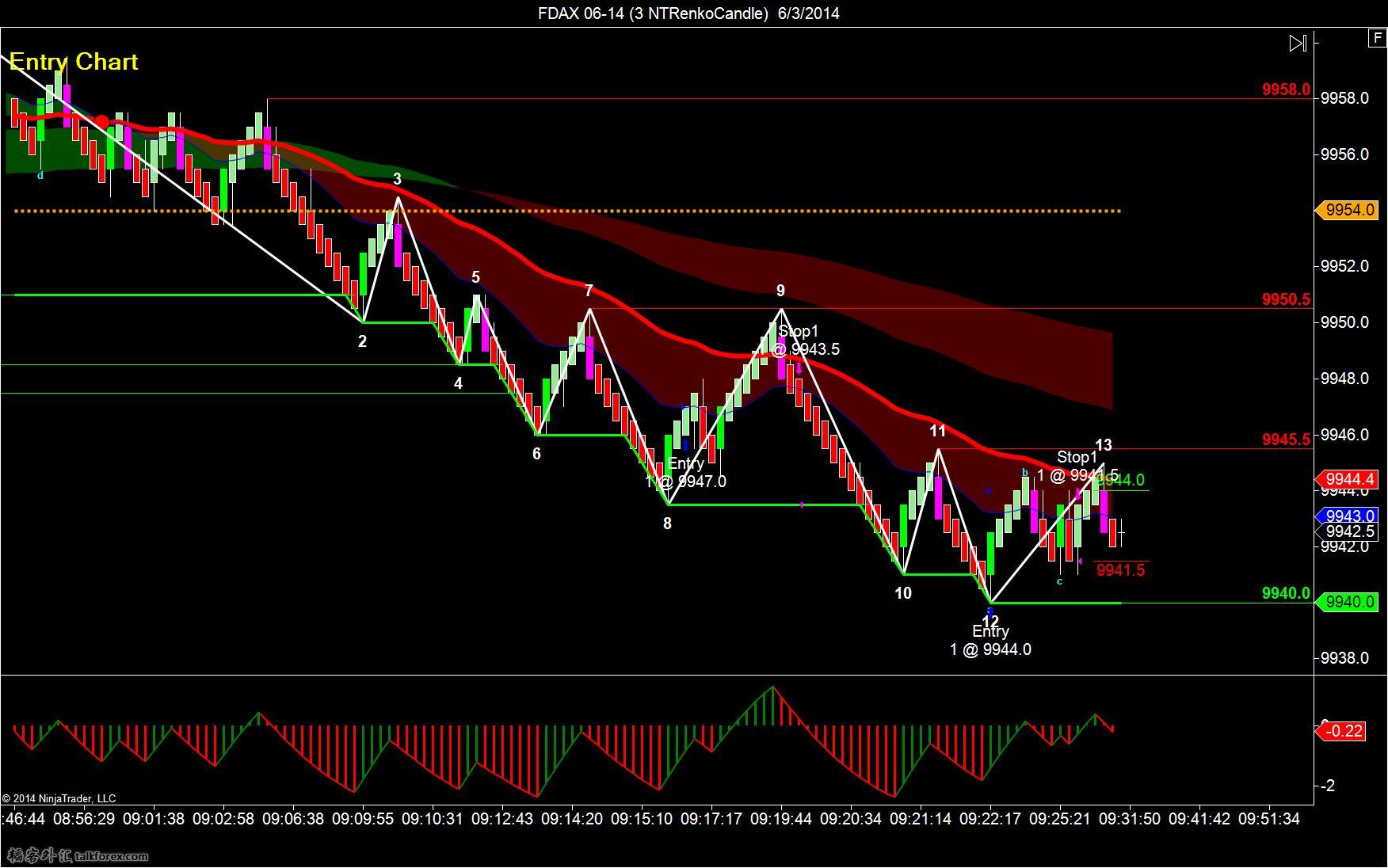Click the 09:17:17 time axis label

[x=711, y=819]
